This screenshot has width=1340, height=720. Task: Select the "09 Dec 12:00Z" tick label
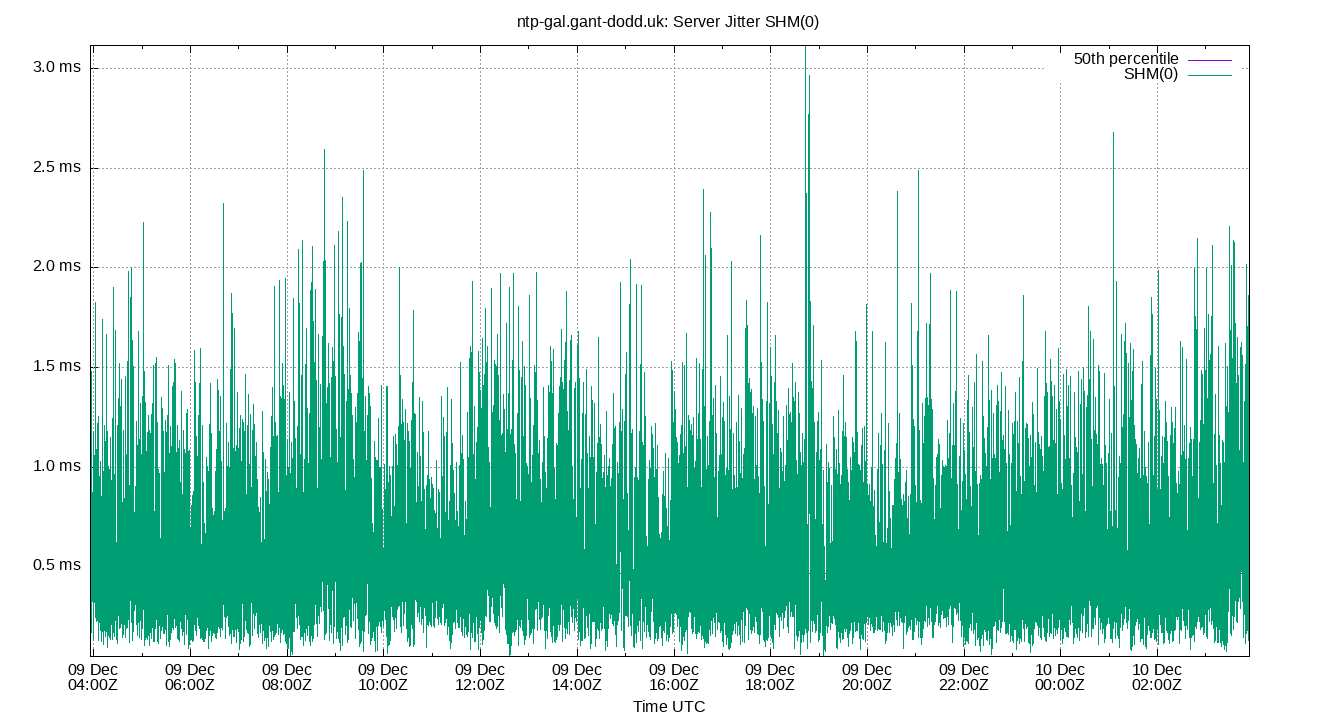point(481,674)
